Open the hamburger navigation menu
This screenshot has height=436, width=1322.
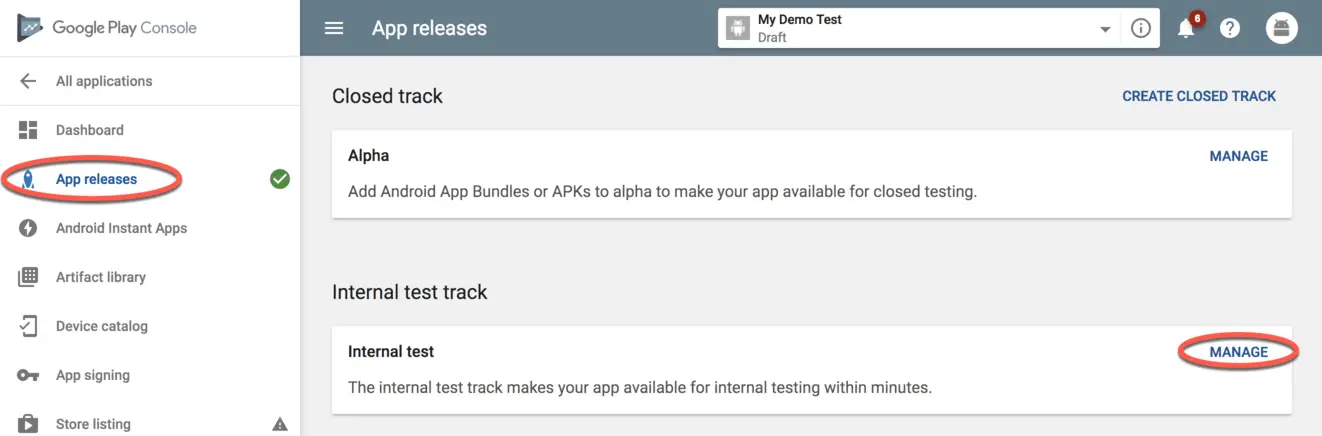334,28
